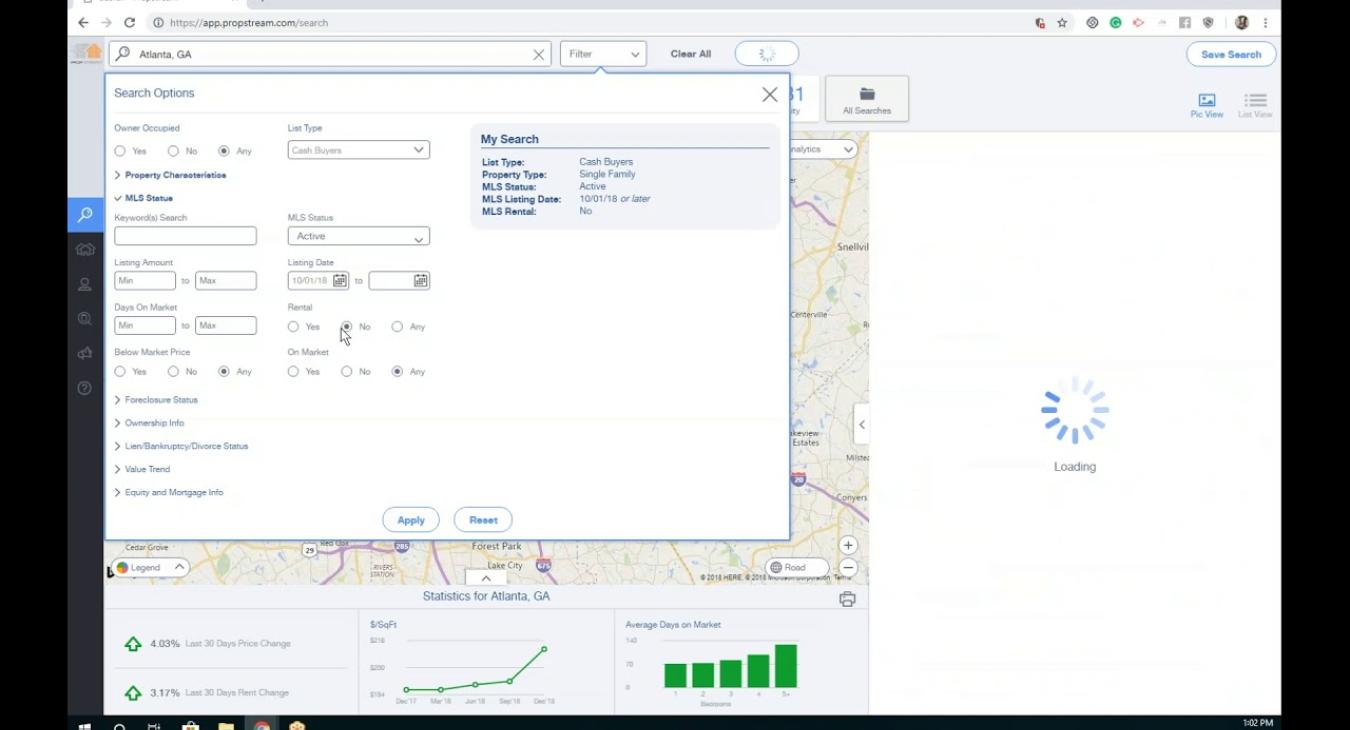1350x730 pixels.
Task: Set Below Market Price to No
Action: (x=173, y=371)
